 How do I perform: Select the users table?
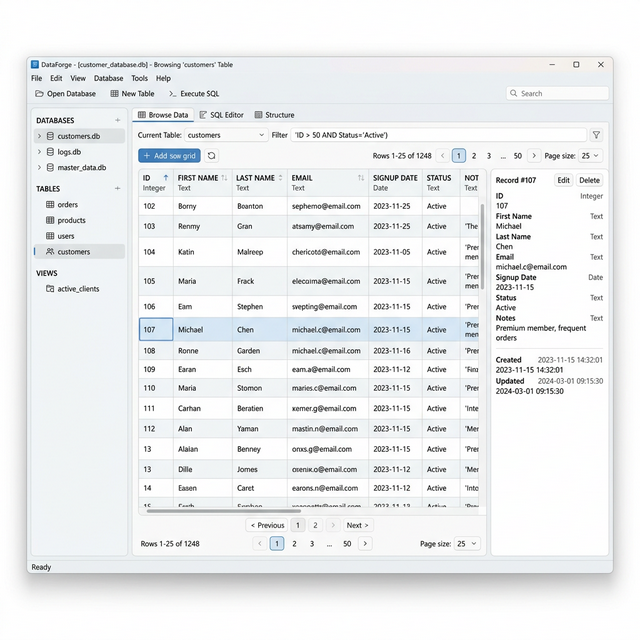[80, 236]
